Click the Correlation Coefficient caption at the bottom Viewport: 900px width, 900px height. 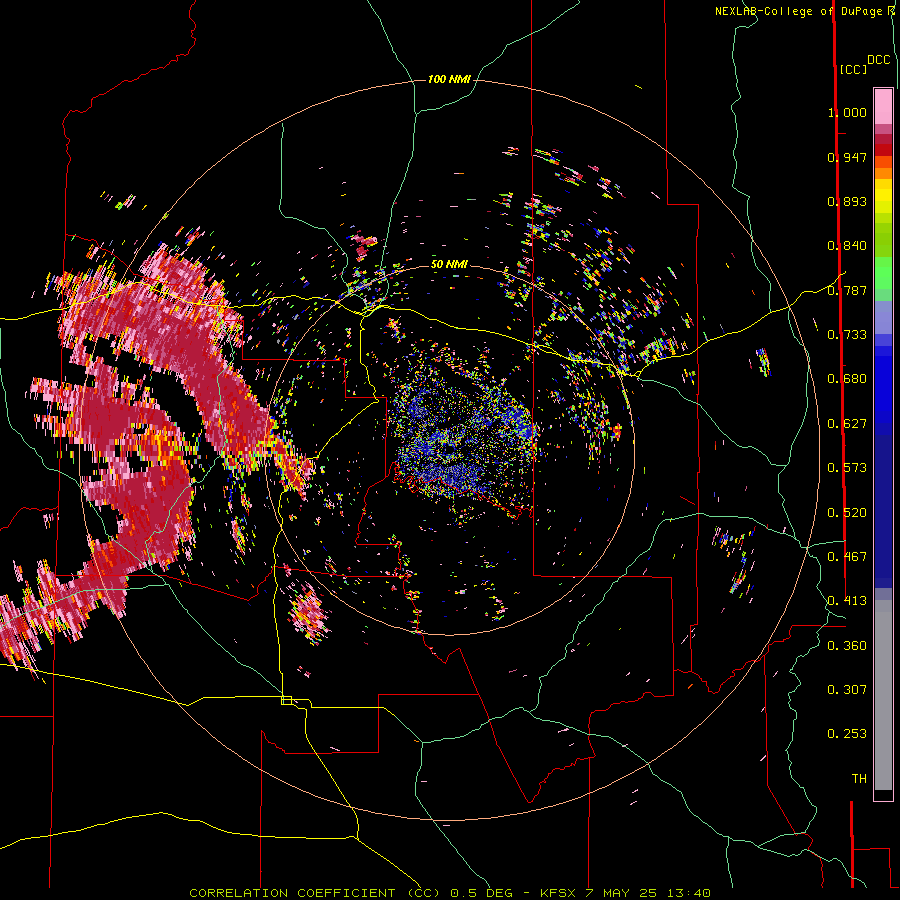click(x=449, y=893)
